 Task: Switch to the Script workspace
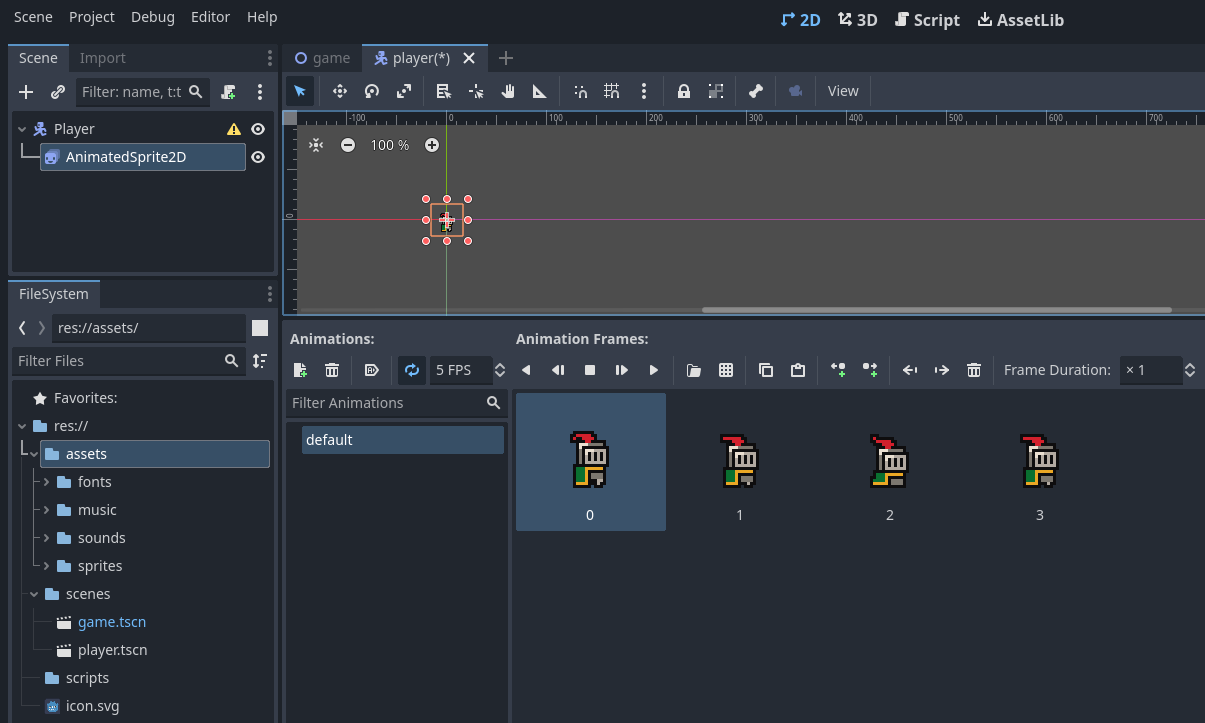point(927,20)
